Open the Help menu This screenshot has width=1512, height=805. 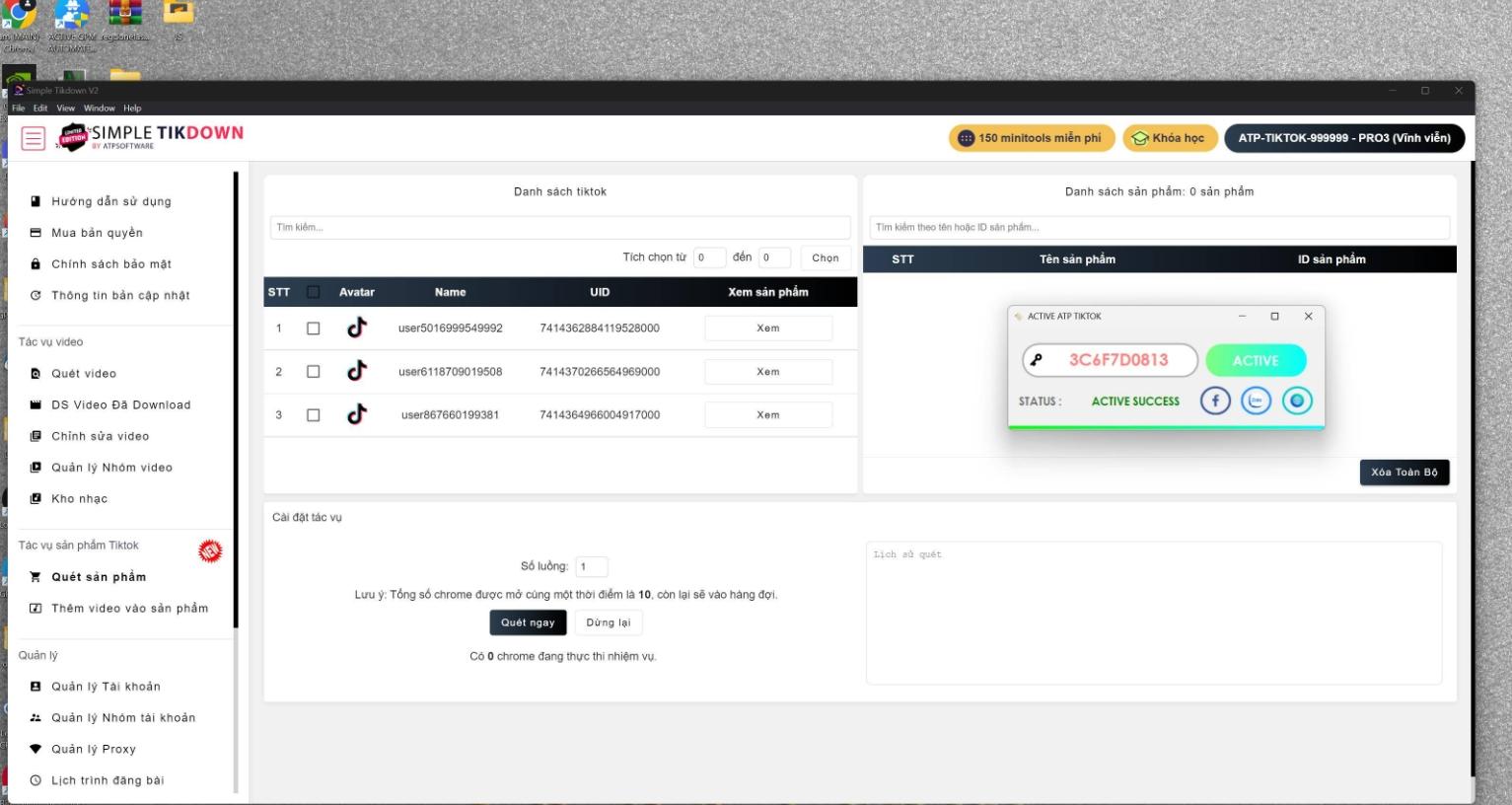click(132, 109)
